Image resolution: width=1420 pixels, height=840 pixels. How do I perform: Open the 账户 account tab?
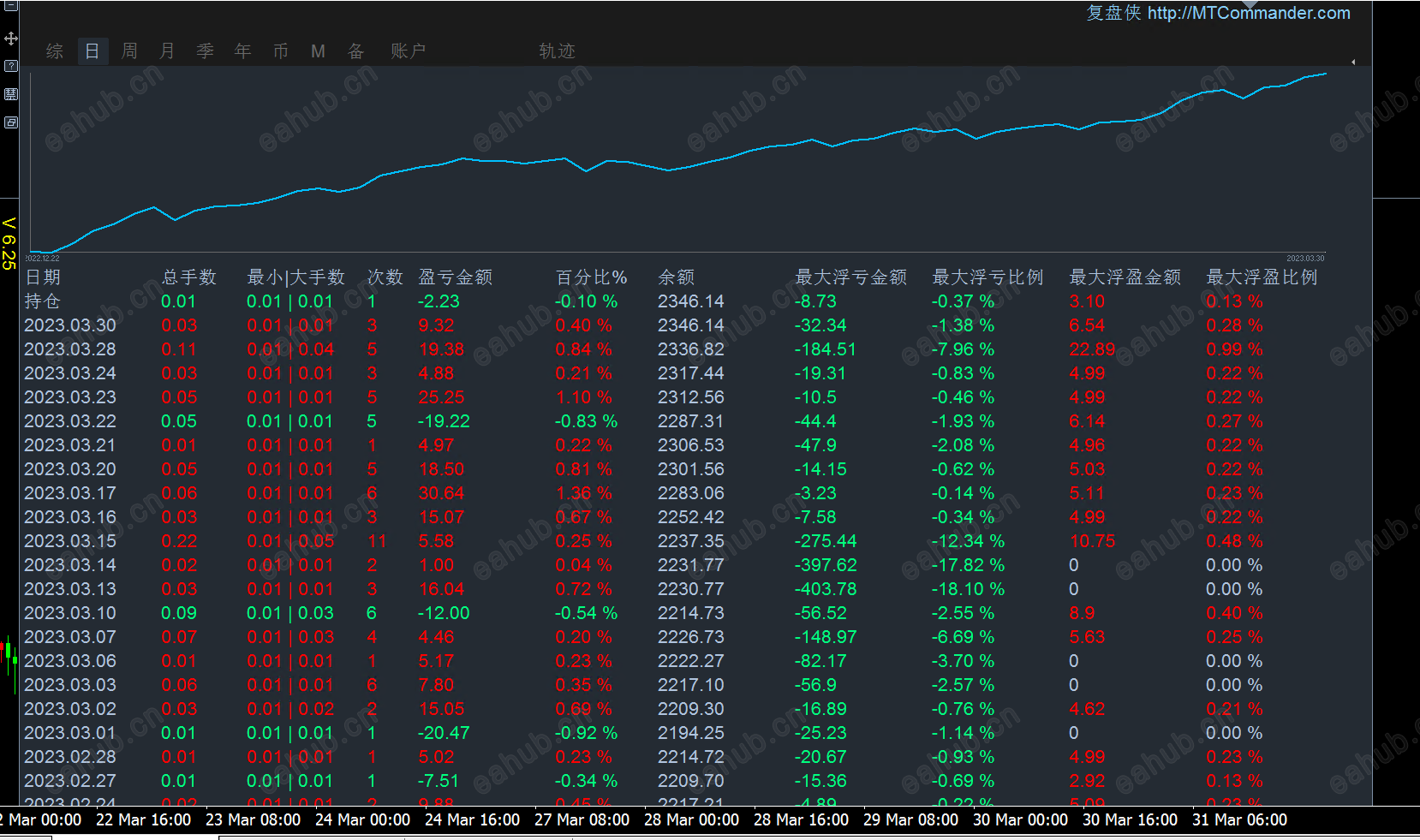click(x=409, y=51)
